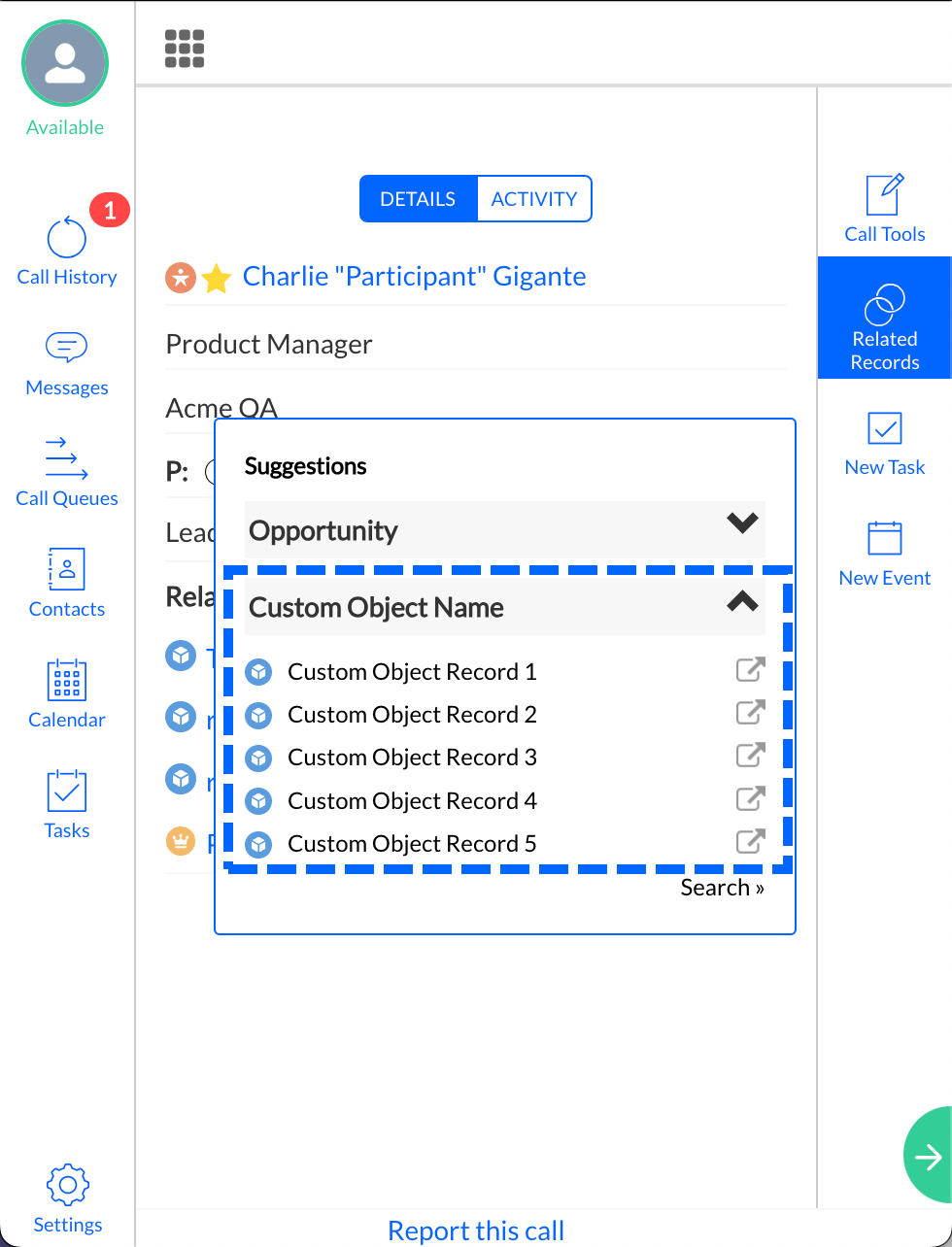Screen dimensions: 952x1247
Task: Collapse the Custom Object Name section
Action: [742, 602]
